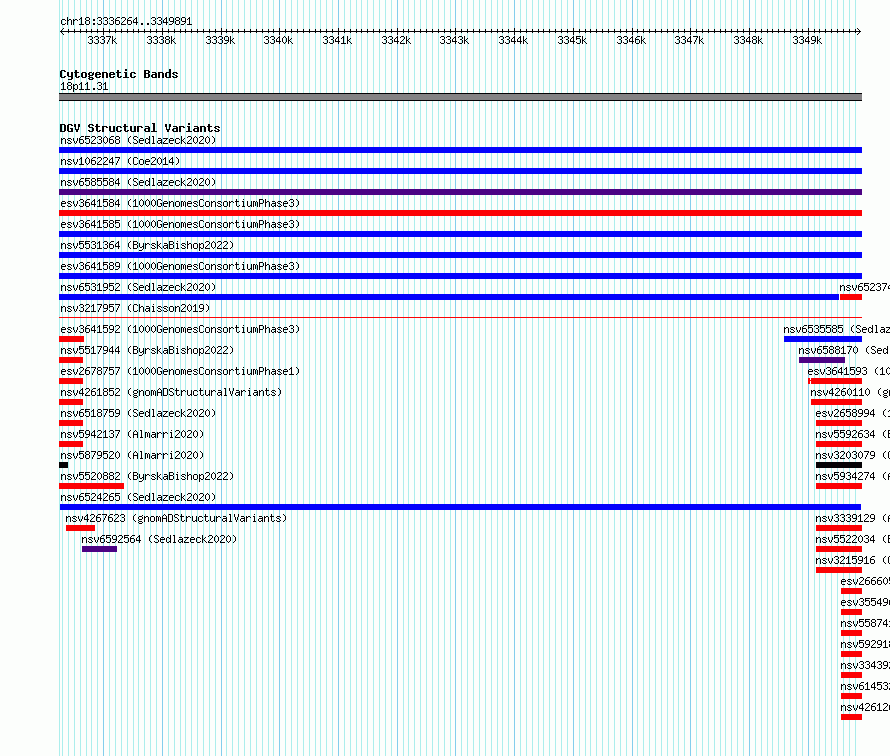This screenshot has height=756, width=890.
Task: Select the purple bar of nsv6585584
Action: [460, 192]
